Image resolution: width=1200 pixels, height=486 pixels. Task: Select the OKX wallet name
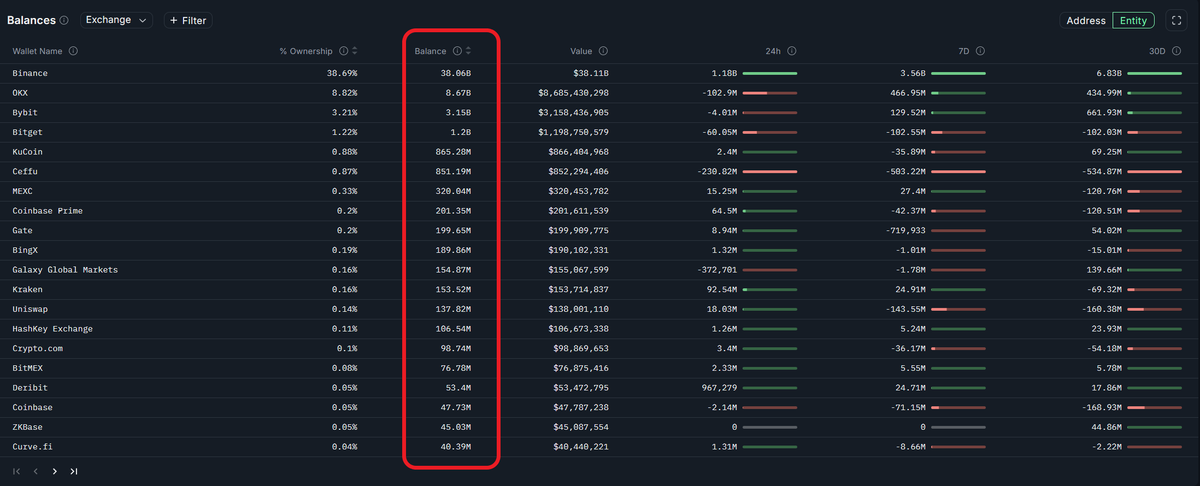click(x=20, y=93)
